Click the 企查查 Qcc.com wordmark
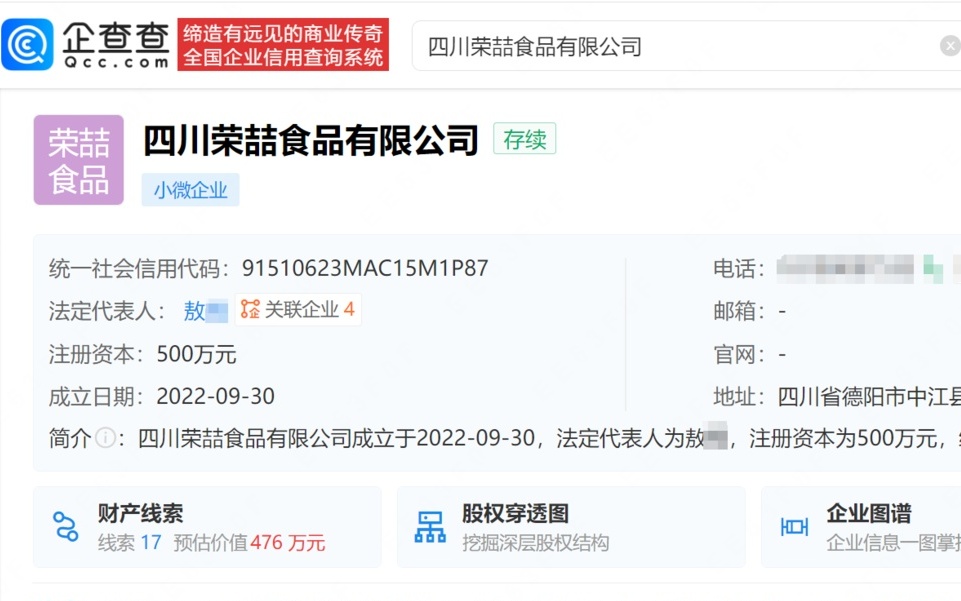Image resolution: width=961 pixels, height=601 pixels. coord(116,45)
